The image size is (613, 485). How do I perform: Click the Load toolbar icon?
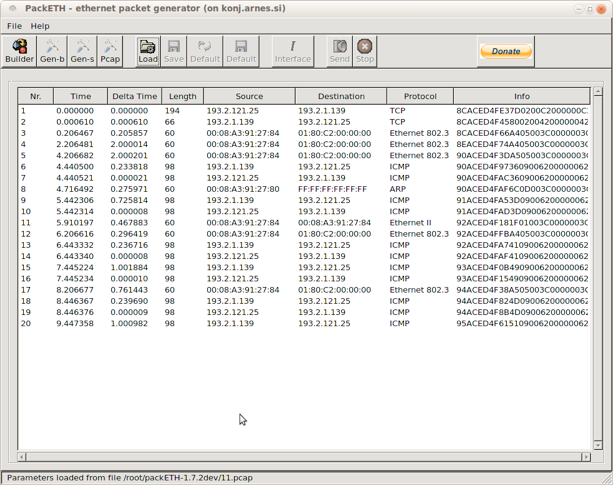tap(147, 51)
